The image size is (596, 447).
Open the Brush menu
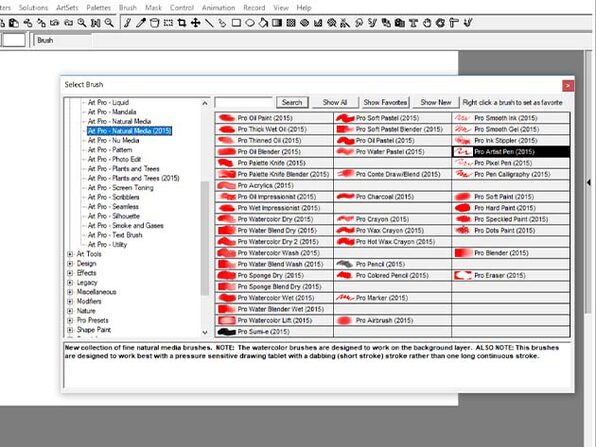(x=128, y=8)
